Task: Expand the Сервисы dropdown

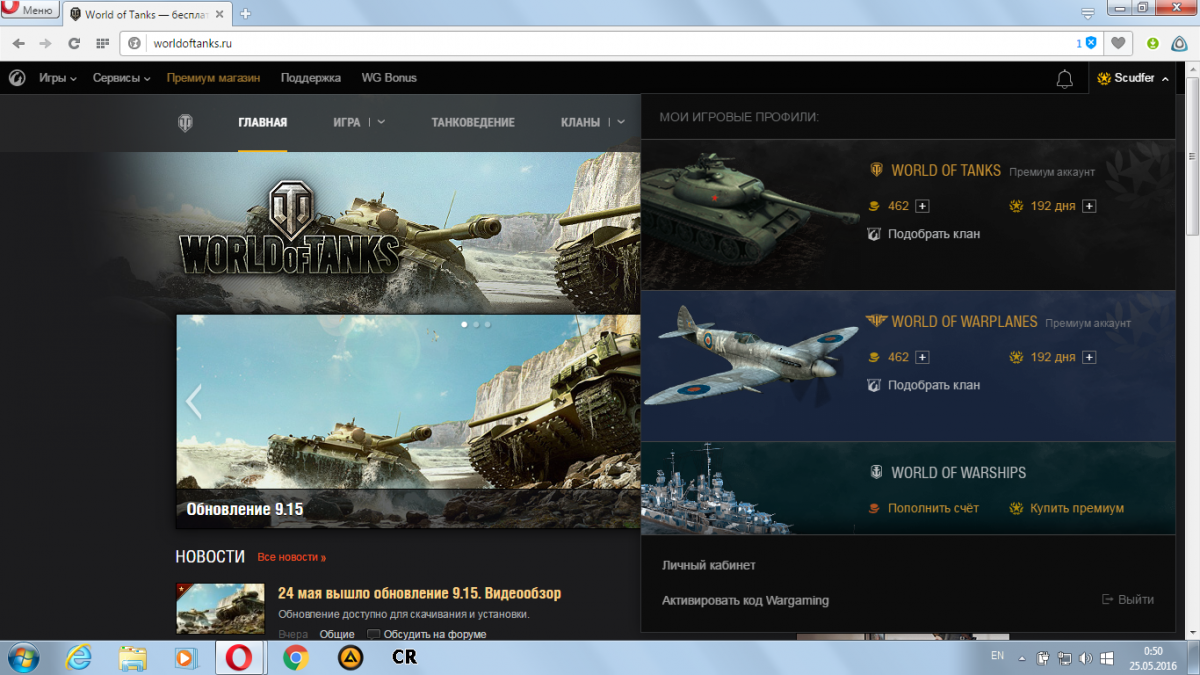Action: tap(122, 78)
